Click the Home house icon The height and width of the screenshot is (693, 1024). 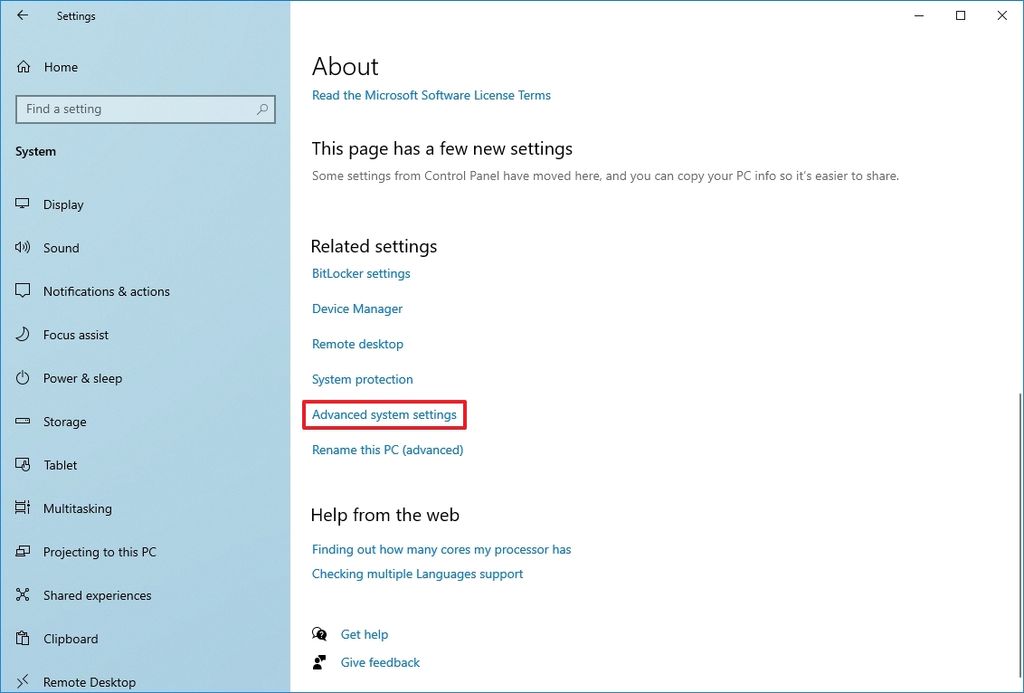click(22, 66)
